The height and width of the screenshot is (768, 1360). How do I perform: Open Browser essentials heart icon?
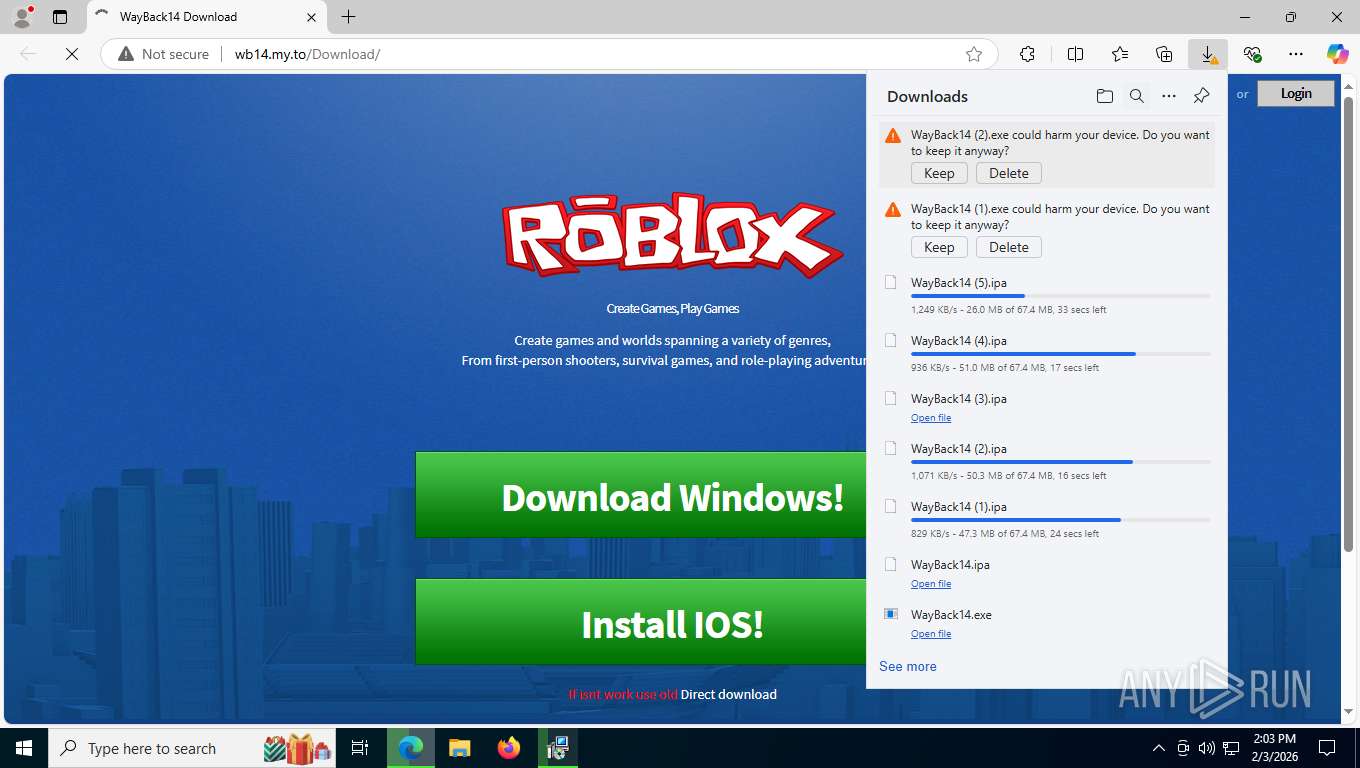pos(1252,54)
